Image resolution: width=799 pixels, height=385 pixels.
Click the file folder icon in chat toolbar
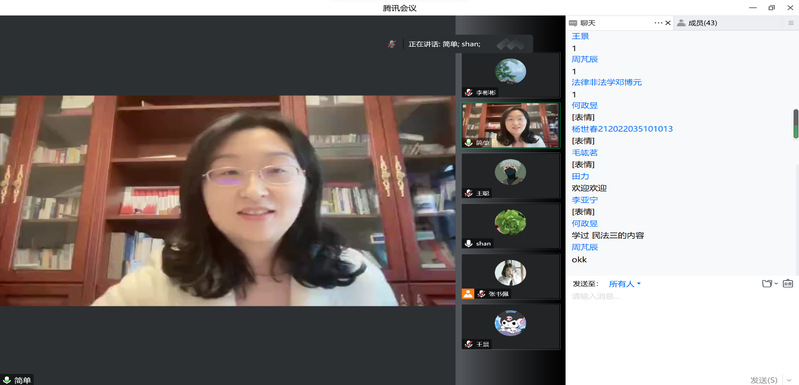[x=767, y=284]
